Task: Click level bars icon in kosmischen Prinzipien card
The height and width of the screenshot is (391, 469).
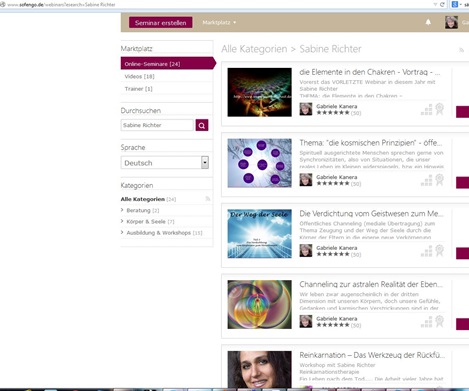Action: click(x=426, y=180)
